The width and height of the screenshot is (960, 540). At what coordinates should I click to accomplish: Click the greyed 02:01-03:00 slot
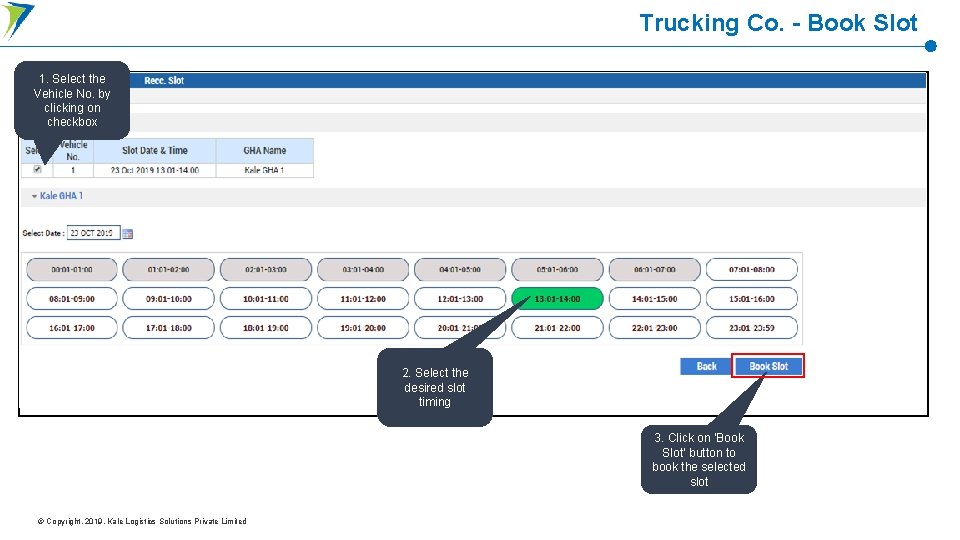coord(266,269)
